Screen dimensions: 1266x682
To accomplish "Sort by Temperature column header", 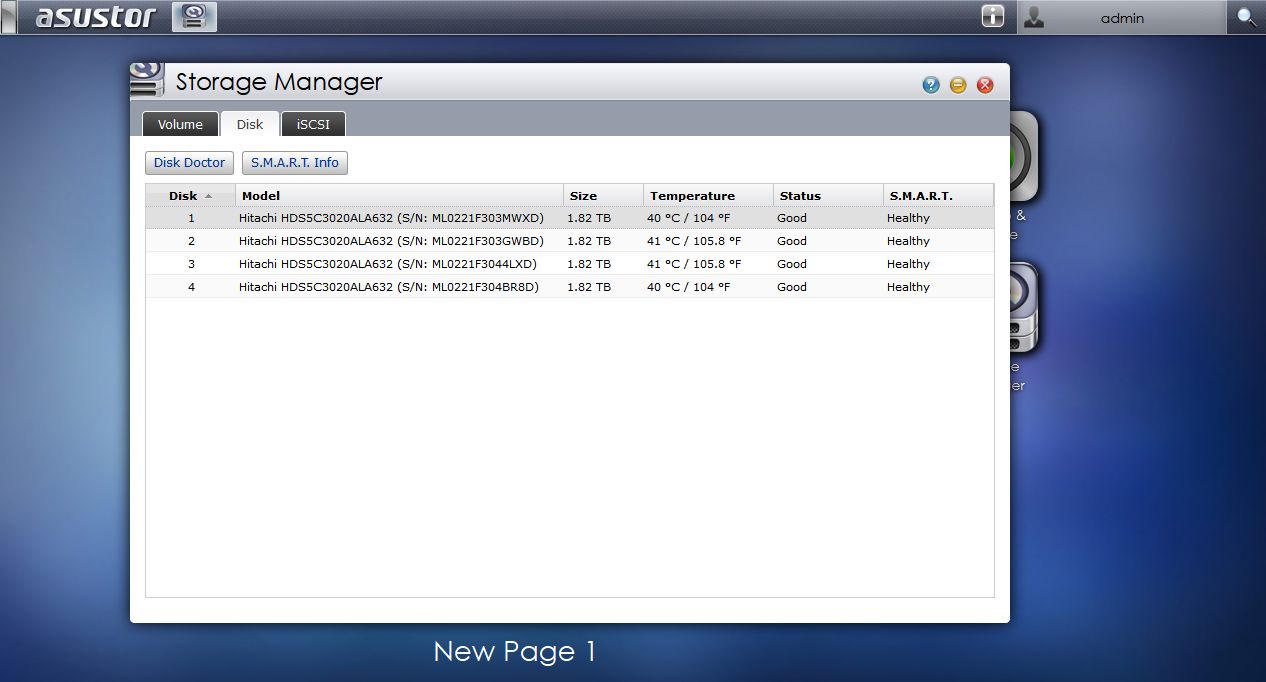I will 708,195.
